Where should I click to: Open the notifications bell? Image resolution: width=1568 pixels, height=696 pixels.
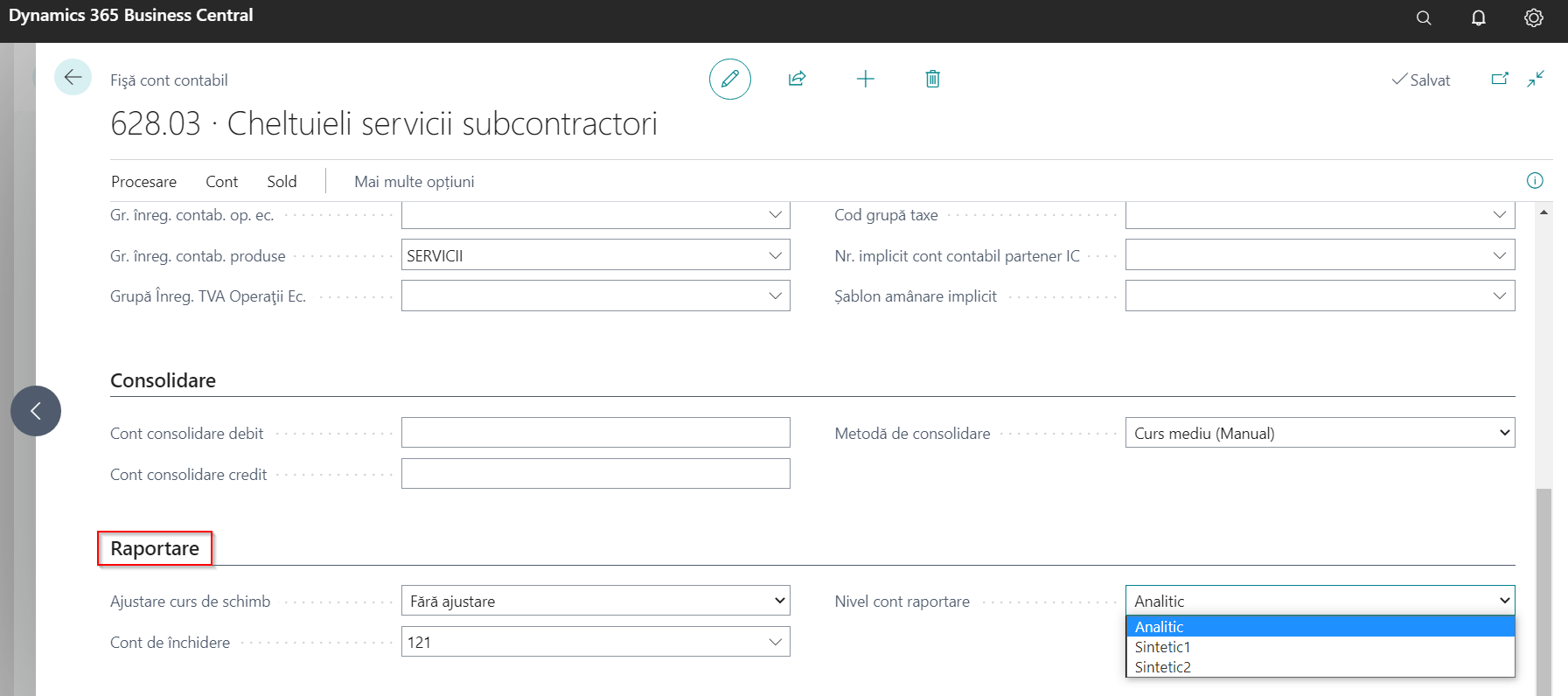[1479, 18]
